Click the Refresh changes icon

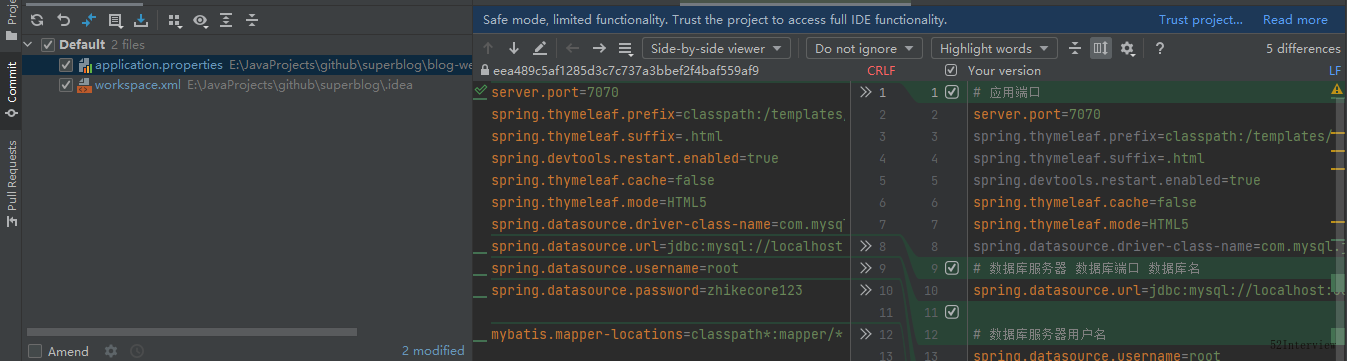(x=37, y=20)
